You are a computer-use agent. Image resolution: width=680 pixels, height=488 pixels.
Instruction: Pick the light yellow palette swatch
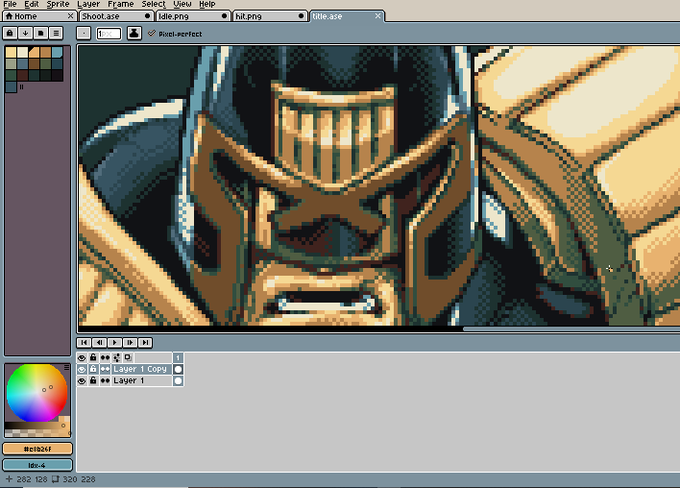(x=11, y=52)
